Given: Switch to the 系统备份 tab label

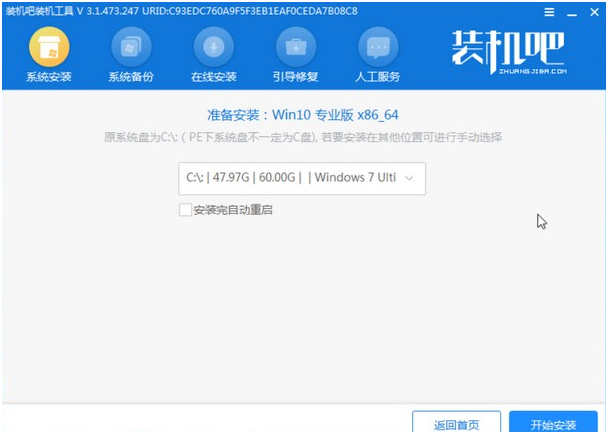Looking at the screenshot, I should [x=131, y=77].
